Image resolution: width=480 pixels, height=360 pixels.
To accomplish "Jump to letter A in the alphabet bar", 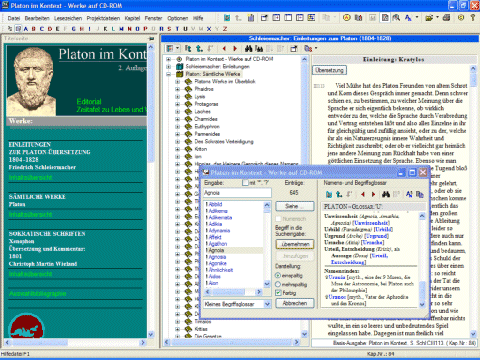I will 26,29.
